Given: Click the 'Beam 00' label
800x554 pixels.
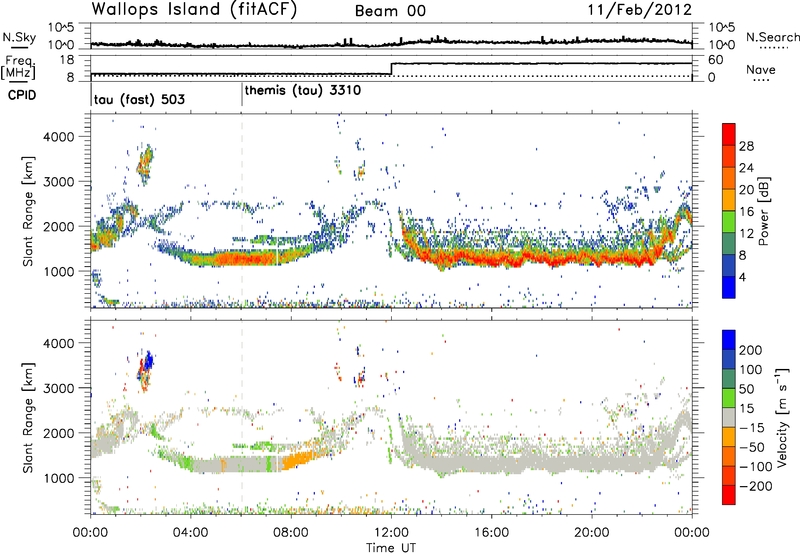Looking at the screenshot, I should tap(390, 11).
